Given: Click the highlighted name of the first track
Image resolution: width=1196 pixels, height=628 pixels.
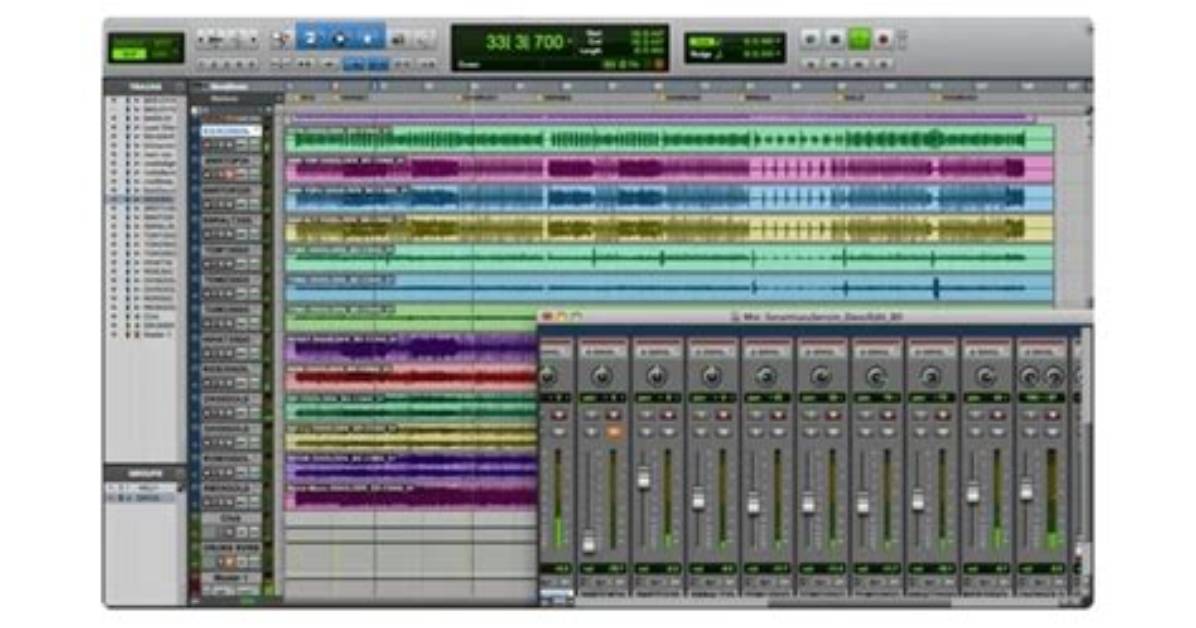Looking at the screenshot, I should click(231, 131).
